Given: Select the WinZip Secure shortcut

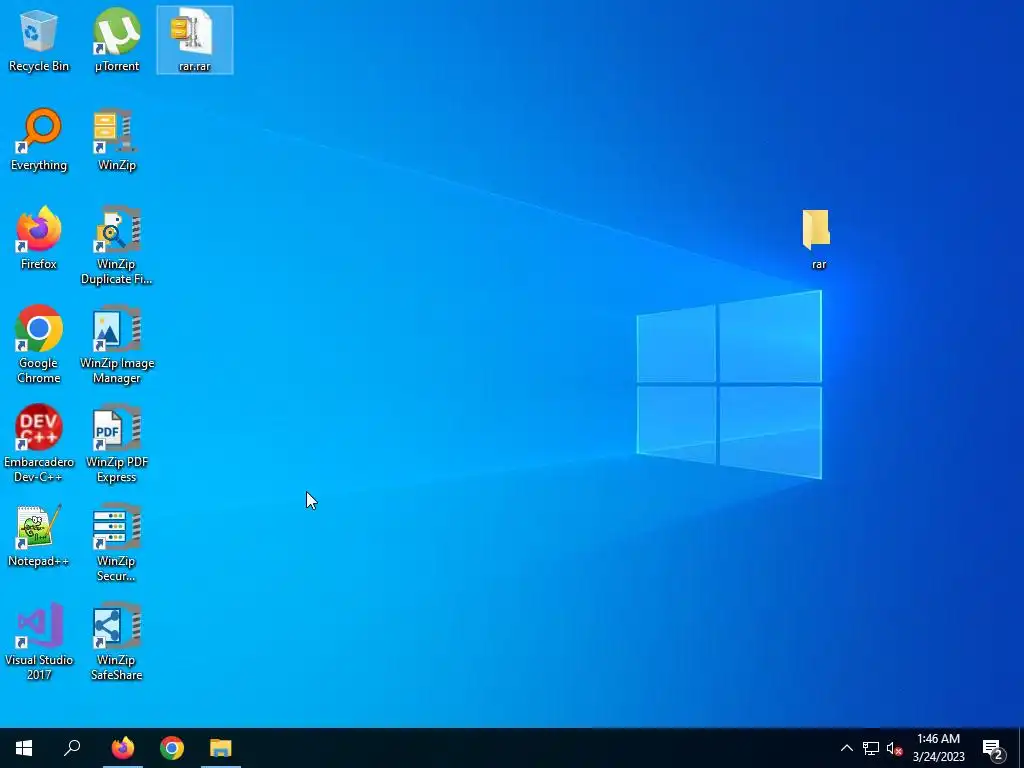Looking at the screenshot, I should (x=116, y=543).
